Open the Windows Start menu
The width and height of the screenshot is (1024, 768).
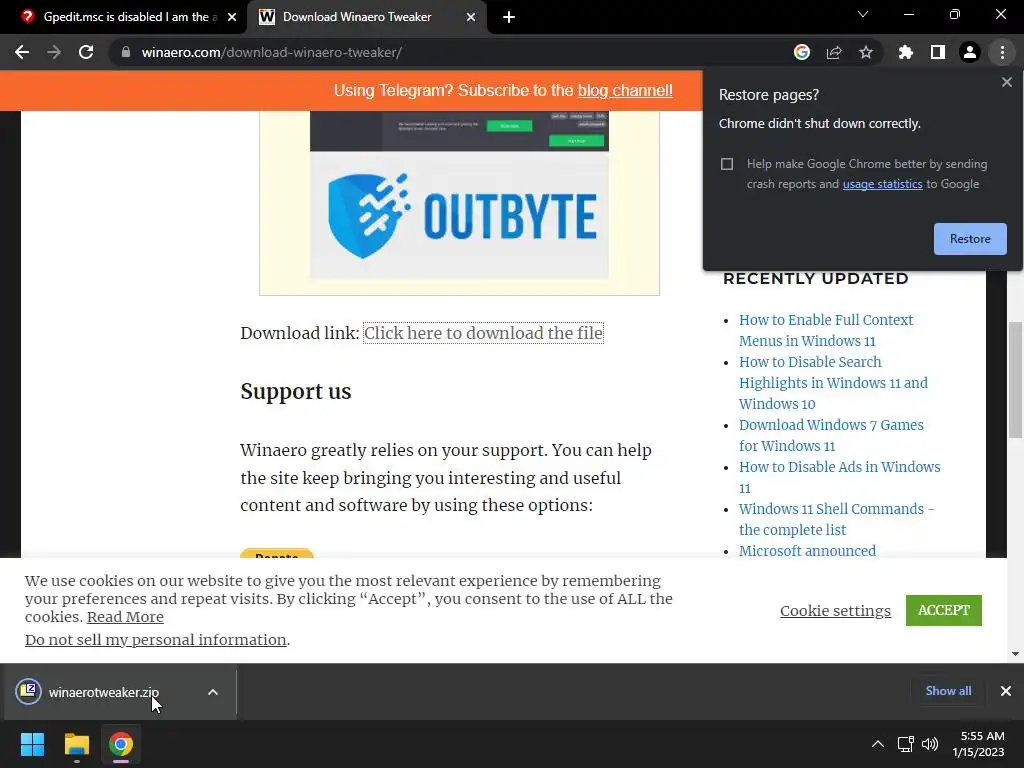pos(32,744)
